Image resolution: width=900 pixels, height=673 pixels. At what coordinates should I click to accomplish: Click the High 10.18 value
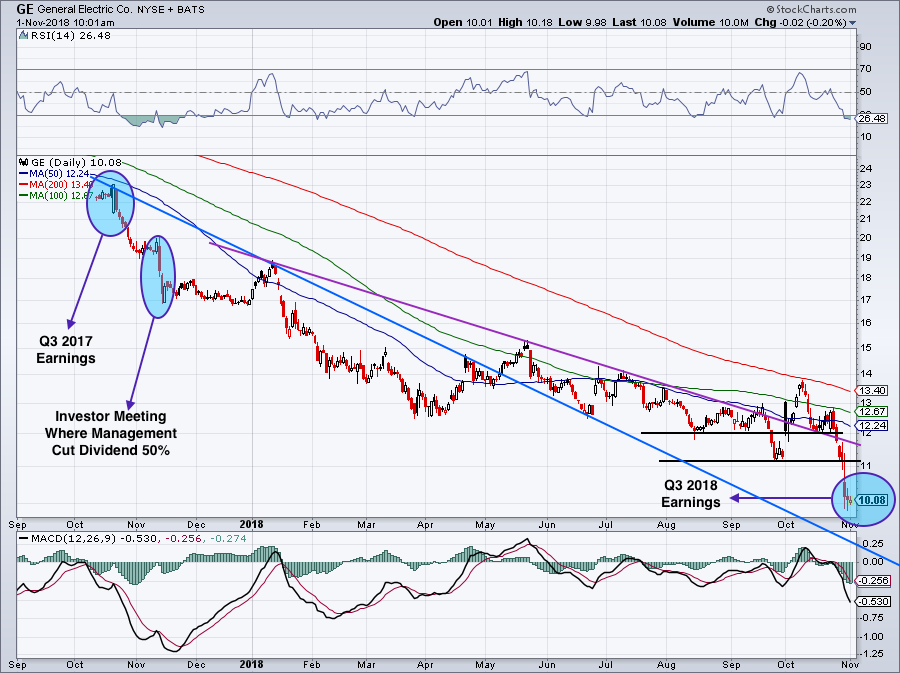[x=525, y=22]
